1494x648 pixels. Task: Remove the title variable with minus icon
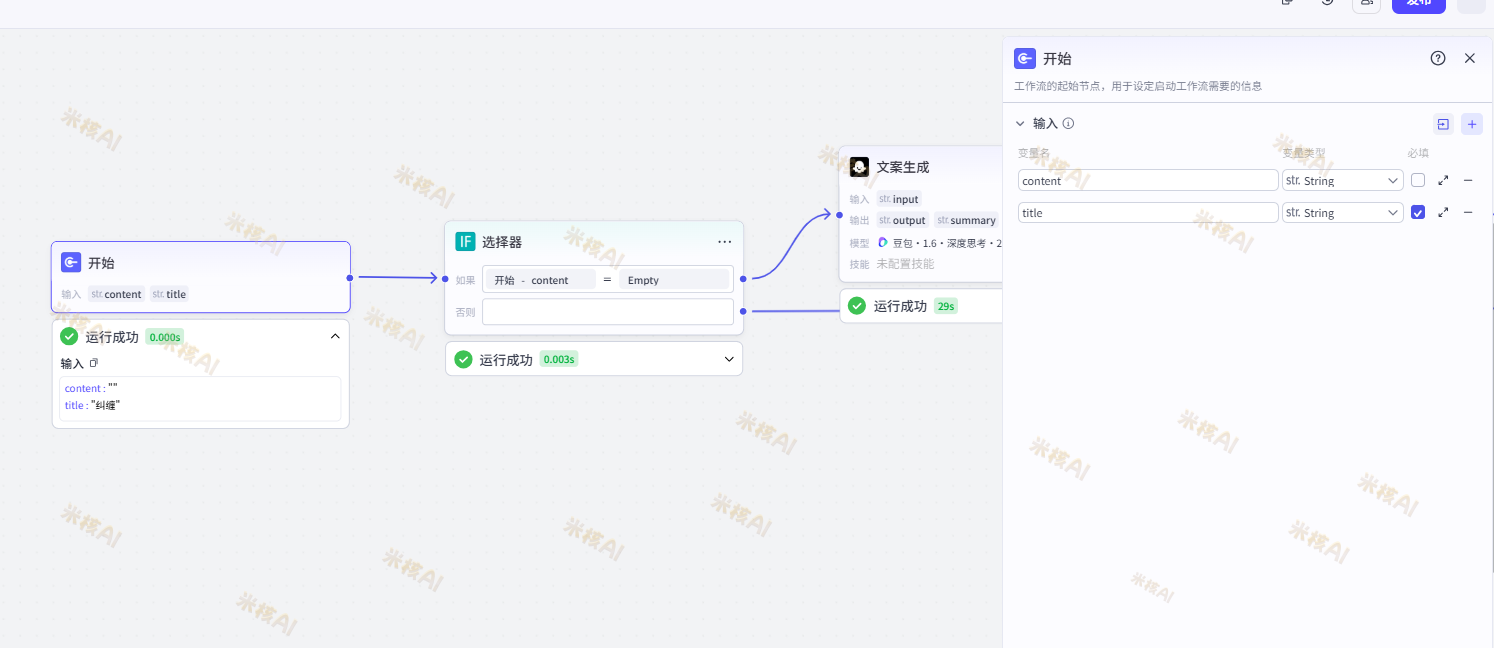[1468, 213]
